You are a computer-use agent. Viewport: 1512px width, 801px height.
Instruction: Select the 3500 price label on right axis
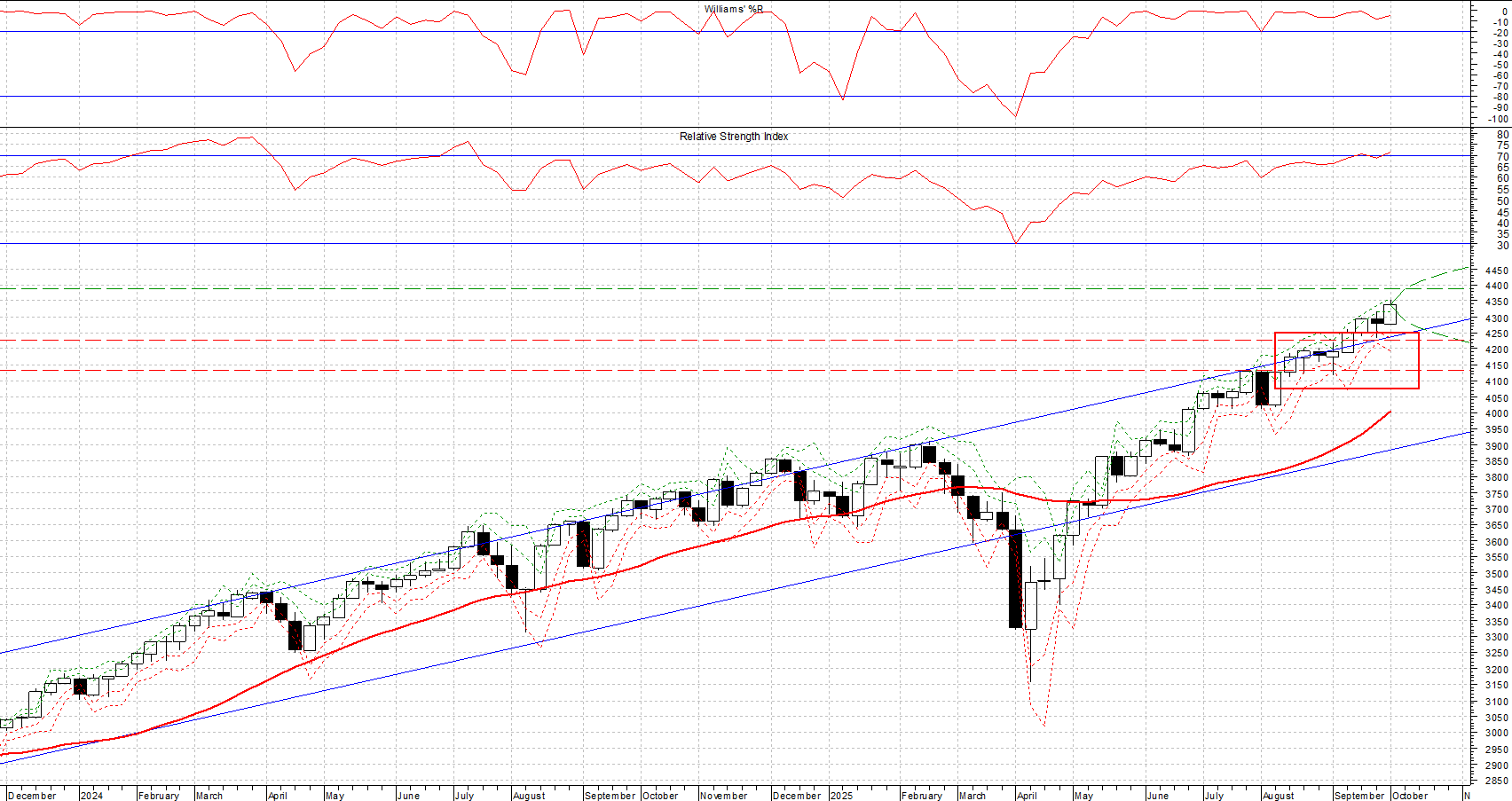pyautogui.click(x=1496, y=574)
